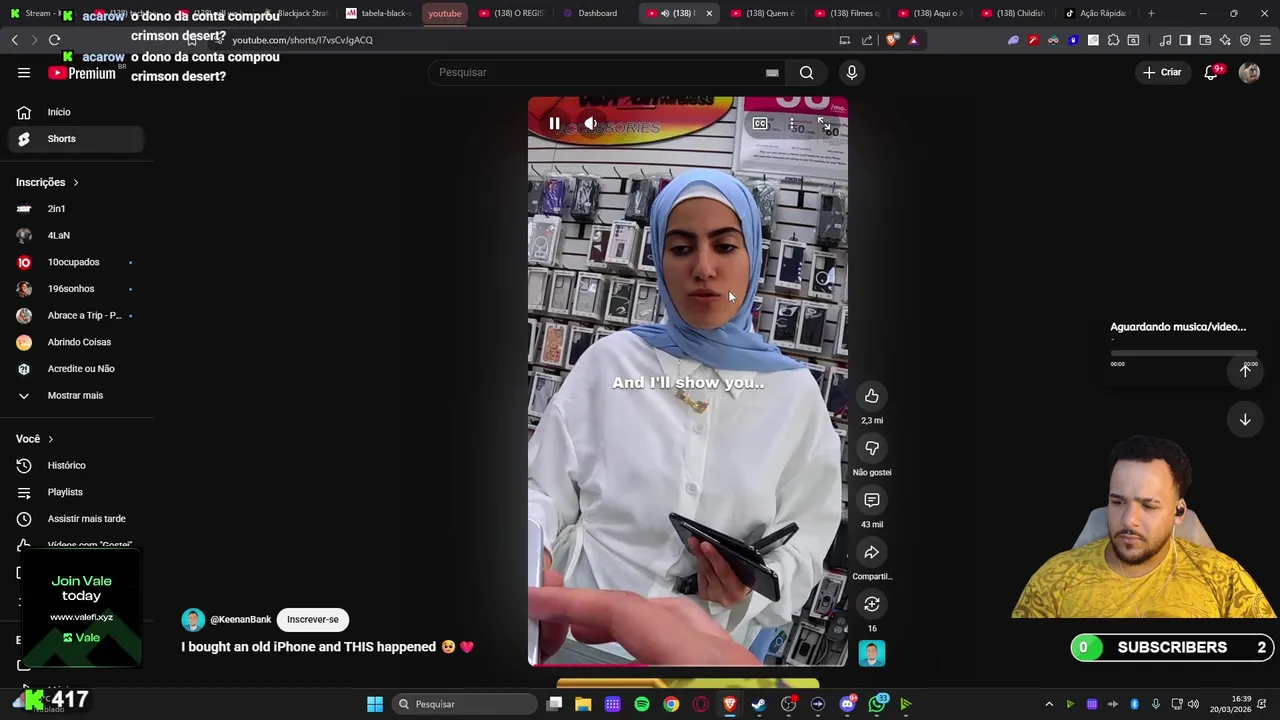
Task: Open the Short's three-dot more options menu
Action: click(x=792, y=124)
